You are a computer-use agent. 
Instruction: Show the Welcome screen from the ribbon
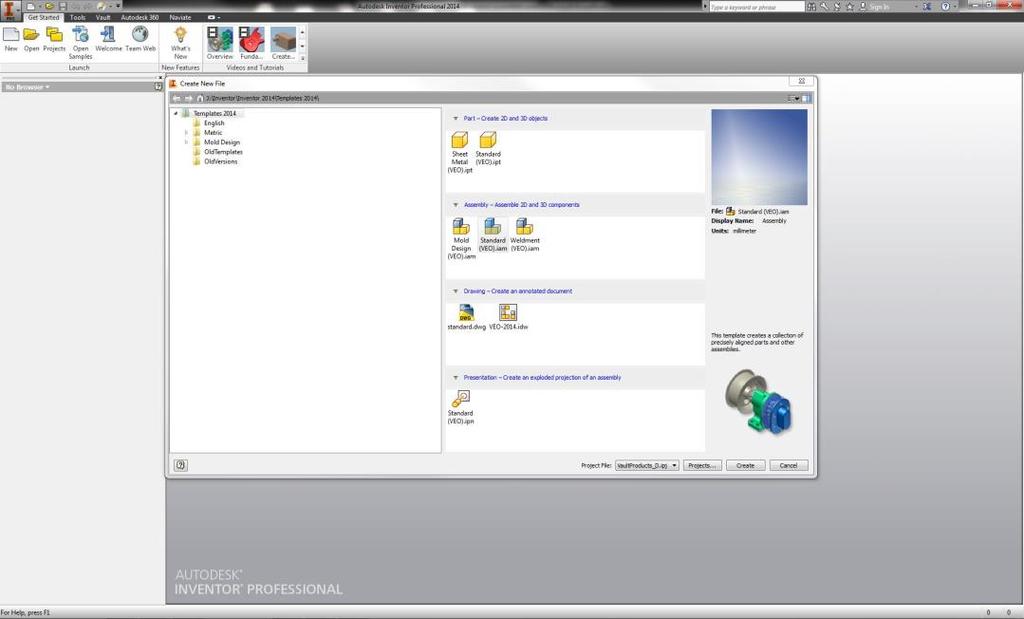(108, 39)
